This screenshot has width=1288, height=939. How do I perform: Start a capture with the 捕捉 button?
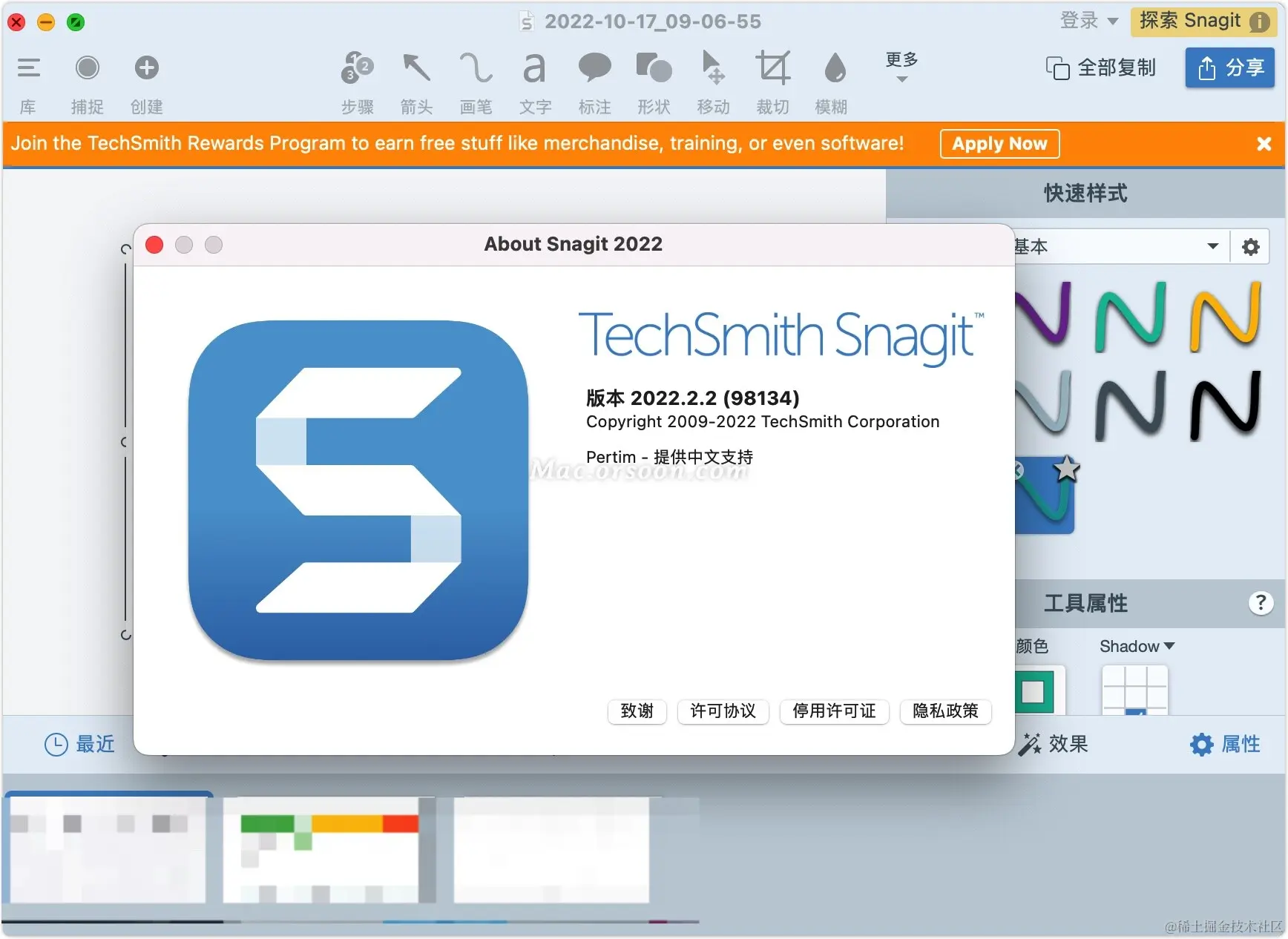tap(87, 68)
